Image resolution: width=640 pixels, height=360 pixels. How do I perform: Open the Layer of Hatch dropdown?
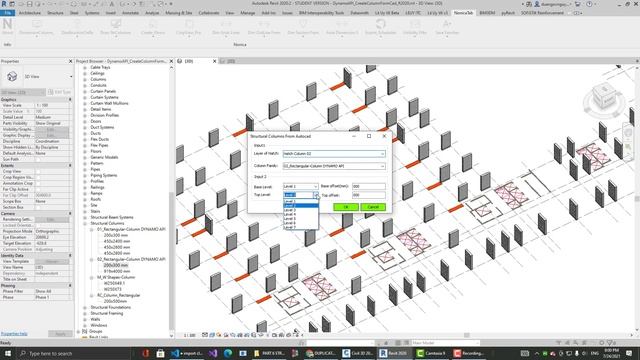click(334, 154)
